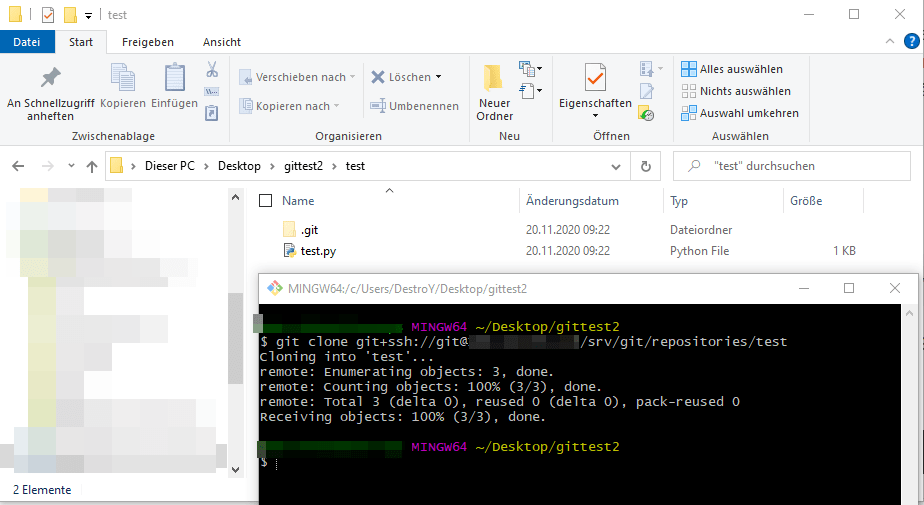Switch to the Freigeben ribbon tab

148,42
